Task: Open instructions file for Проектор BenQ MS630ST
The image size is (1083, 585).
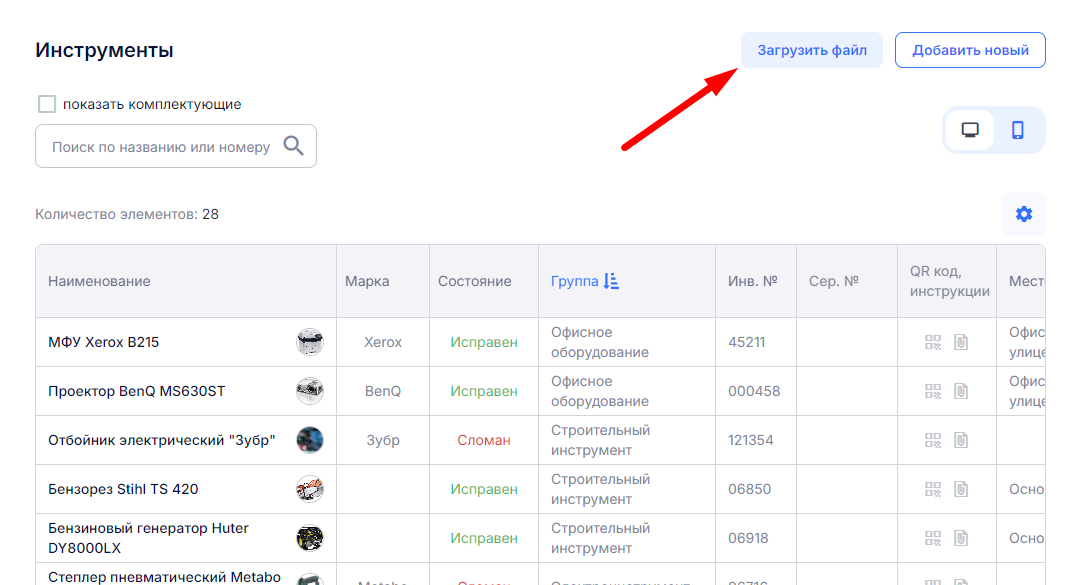Action: tap(961, 391)
